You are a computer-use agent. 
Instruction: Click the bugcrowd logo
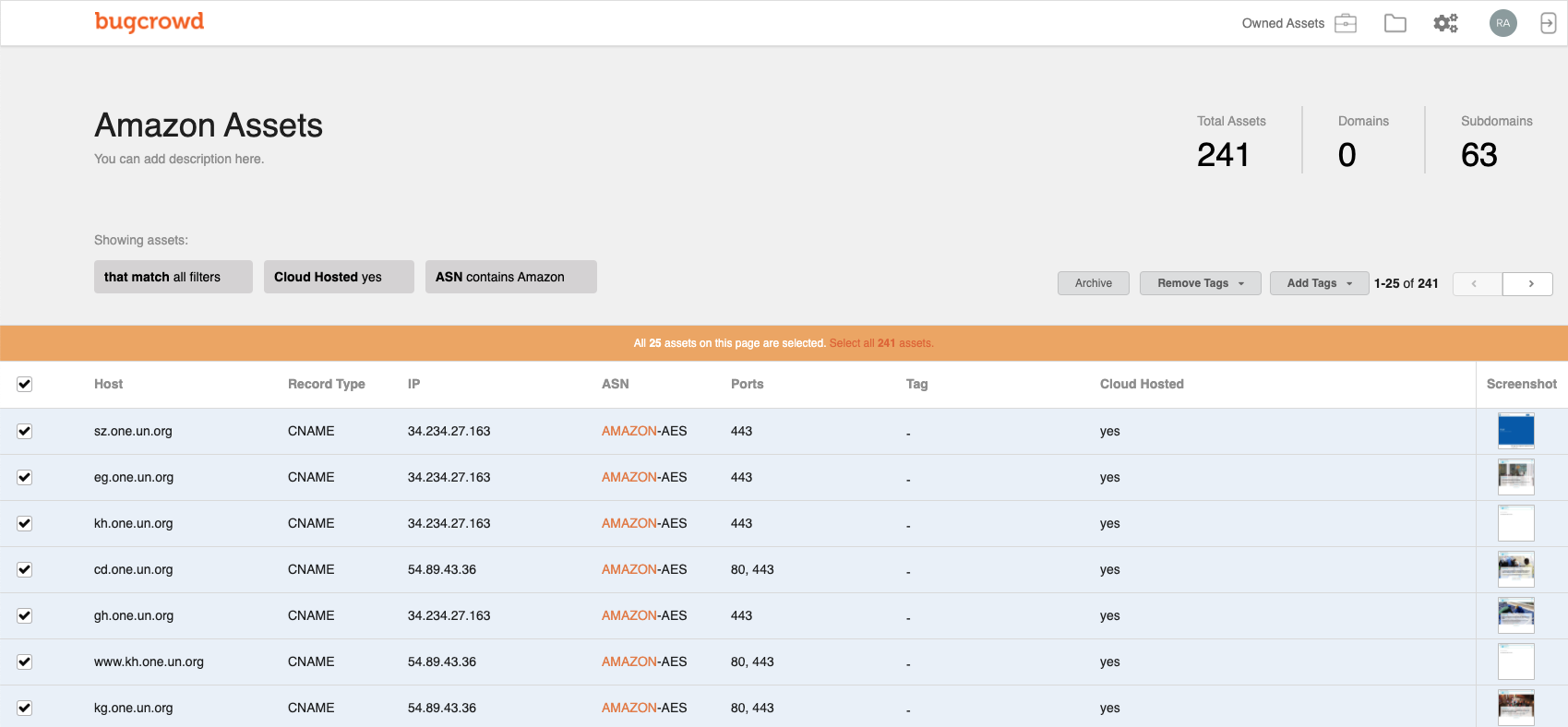tap(149, 21)
